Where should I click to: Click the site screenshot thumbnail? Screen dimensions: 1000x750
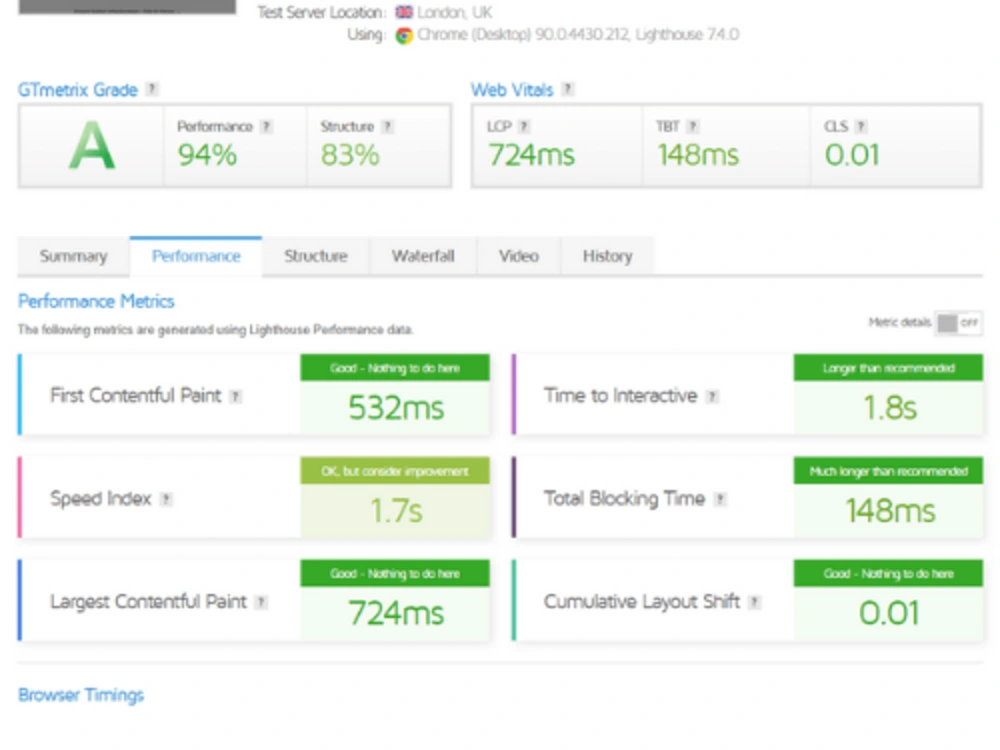coord(127,6)
